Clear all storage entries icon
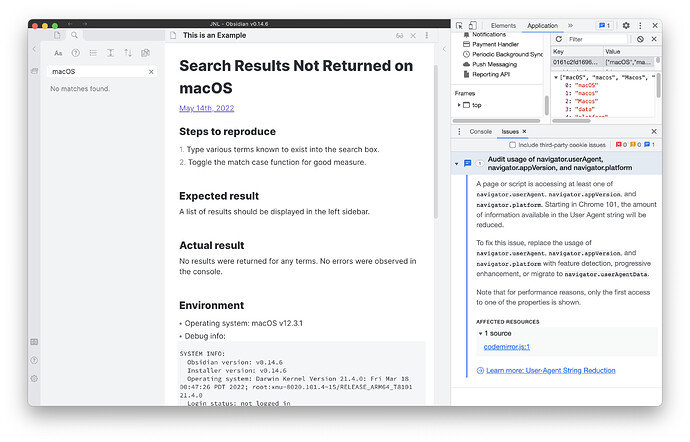 [x=640, y=39]
